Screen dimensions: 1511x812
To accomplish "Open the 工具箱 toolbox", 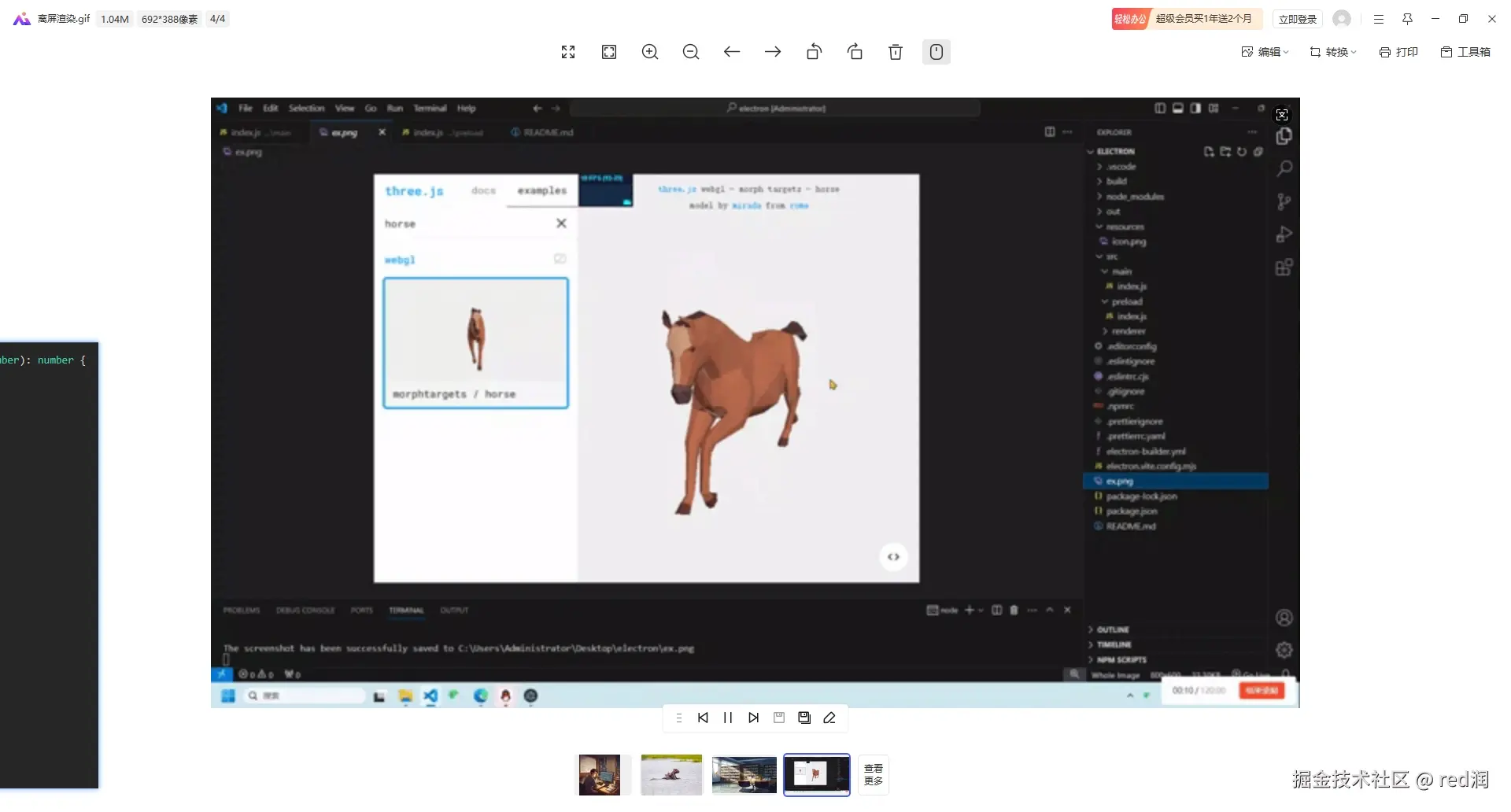I will [1465, 52].
